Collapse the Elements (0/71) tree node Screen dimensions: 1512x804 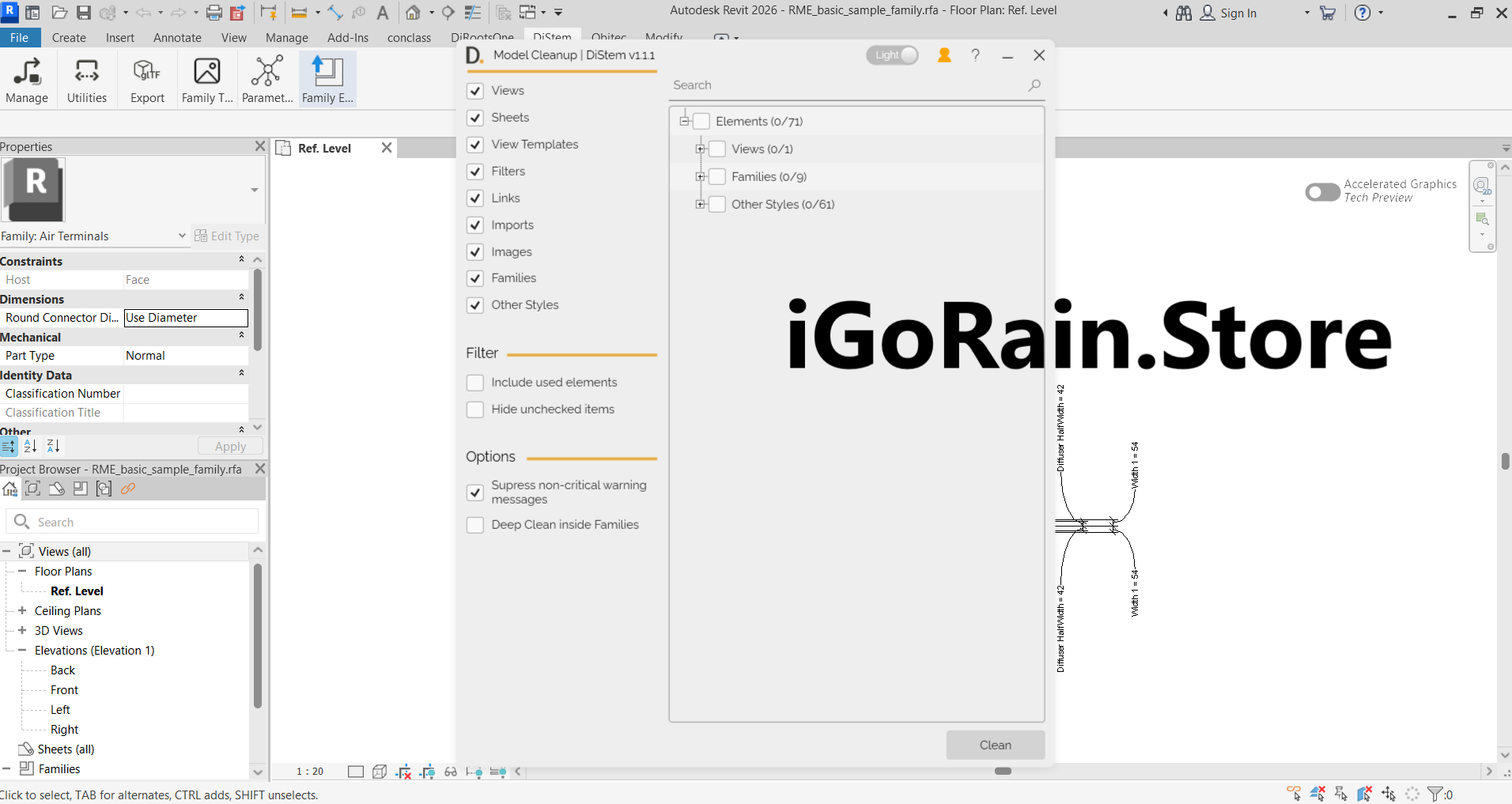point(683,121)
